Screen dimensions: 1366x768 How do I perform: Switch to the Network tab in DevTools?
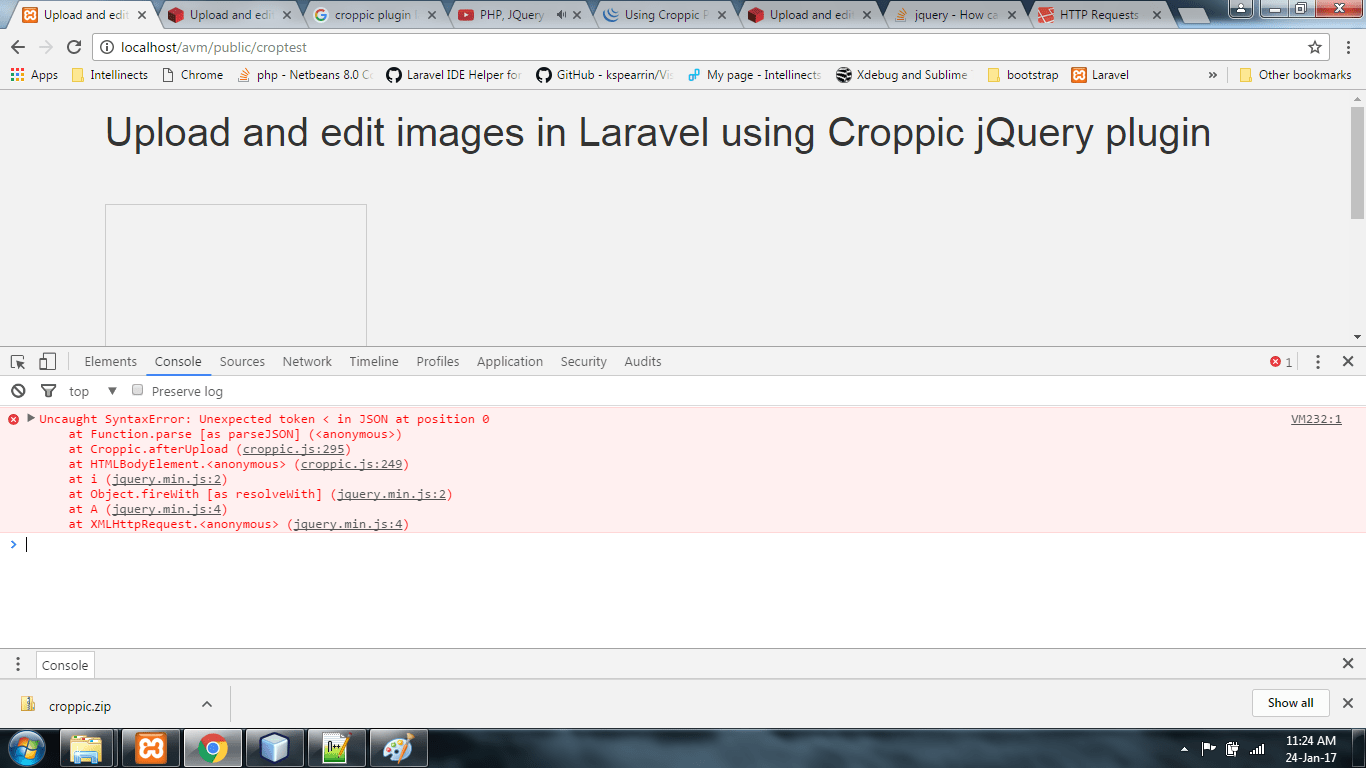pos(306,361)
